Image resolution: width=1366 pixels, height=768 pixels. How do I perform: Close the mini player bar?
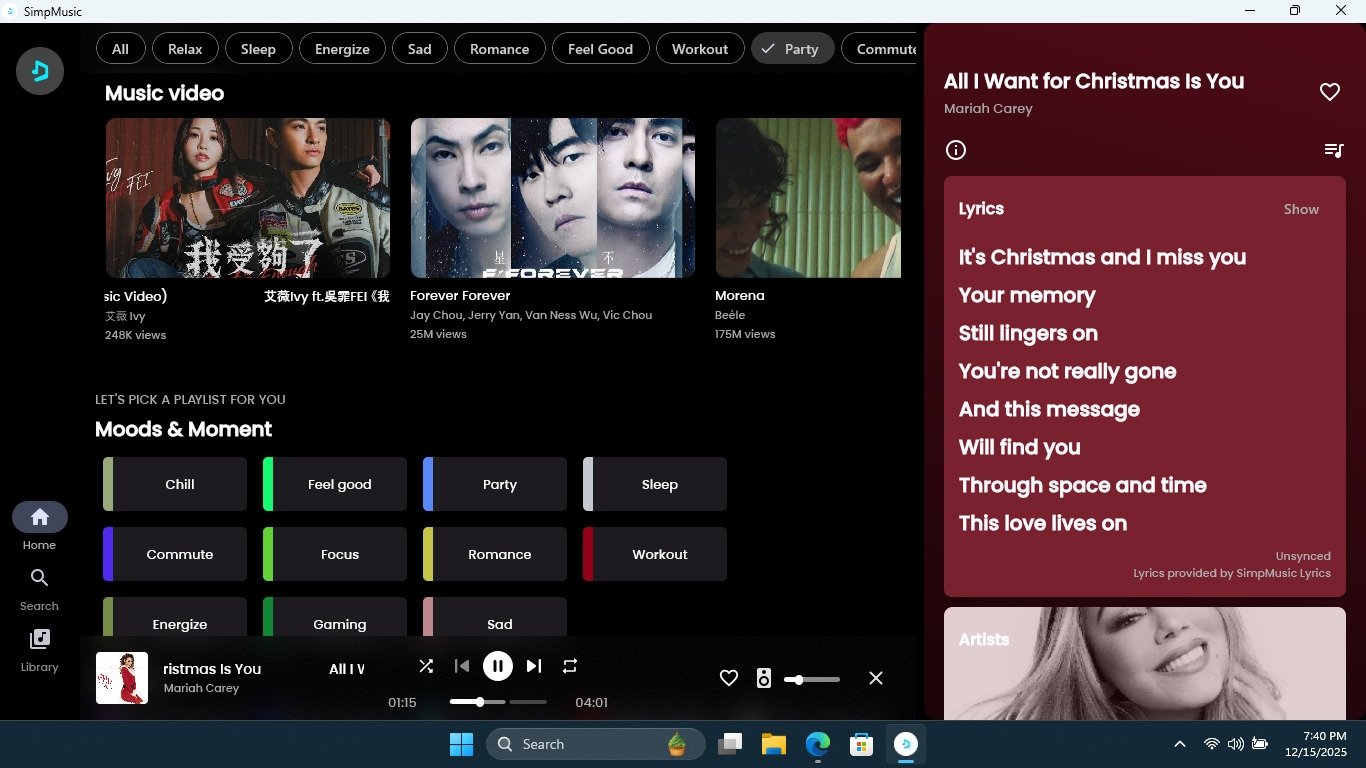click(876, 678)
